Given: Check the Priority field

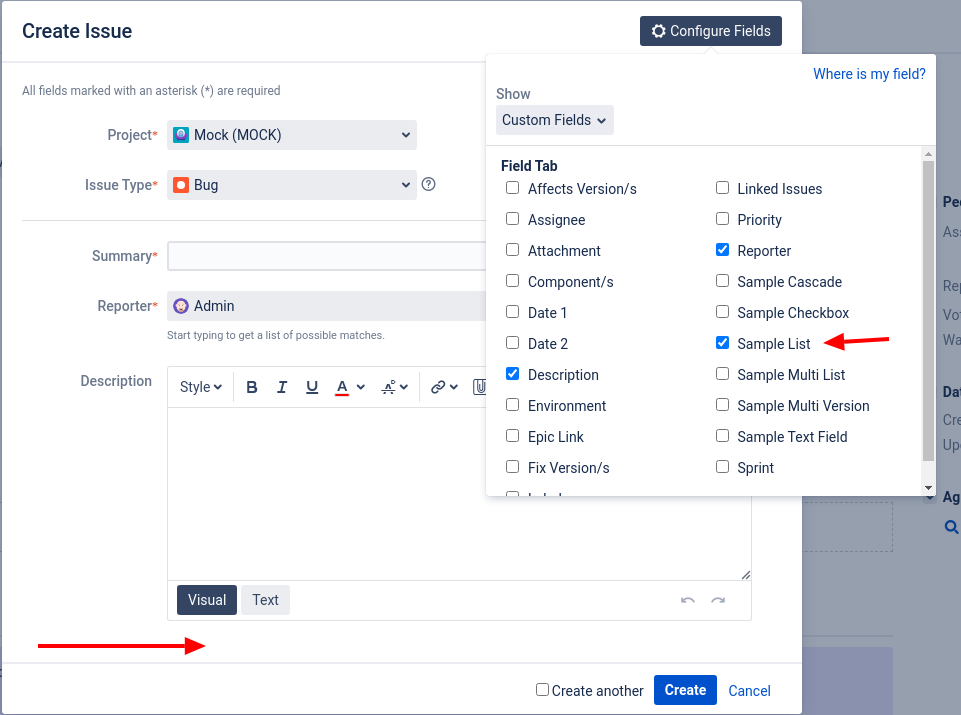Looking at the screenshot, I should (x=723, y=219).
